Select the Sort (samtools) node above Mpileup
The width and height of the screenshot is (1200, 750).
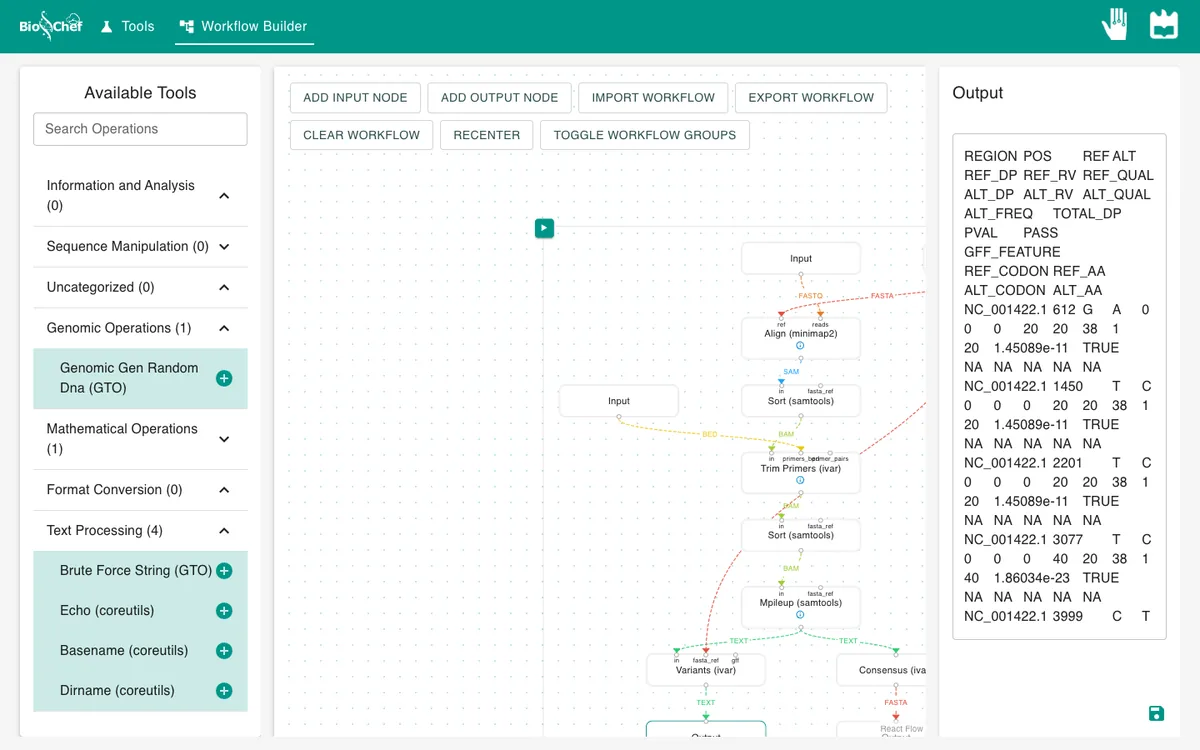tap(801, 535)
